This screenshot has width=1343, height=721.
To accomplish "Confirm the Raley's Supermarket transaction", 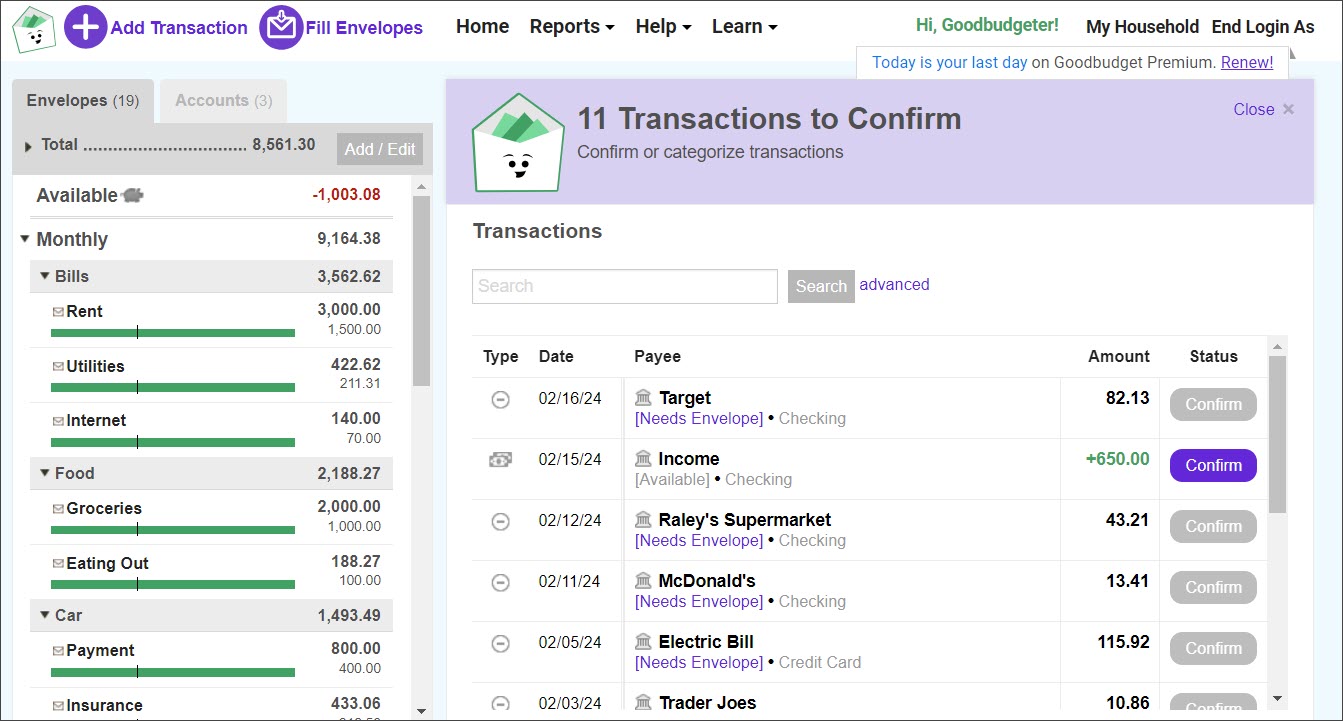I will [1213, 527].
